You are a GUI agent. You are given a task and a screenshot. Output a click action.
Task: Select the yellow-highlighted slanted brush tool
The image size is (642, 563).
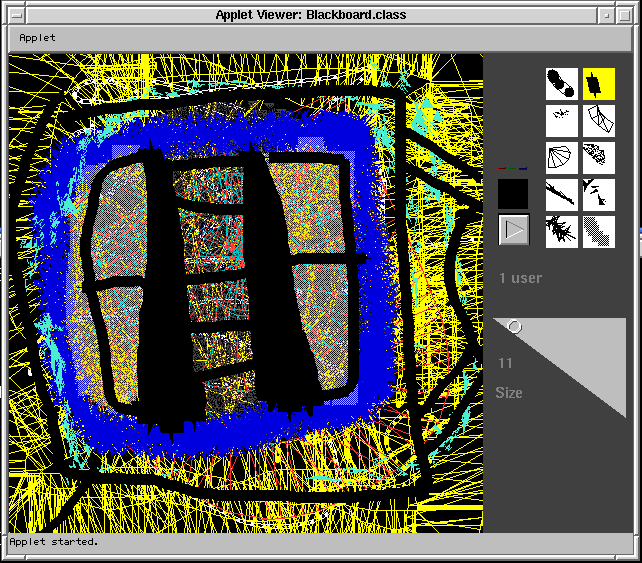tap(599, 84)
